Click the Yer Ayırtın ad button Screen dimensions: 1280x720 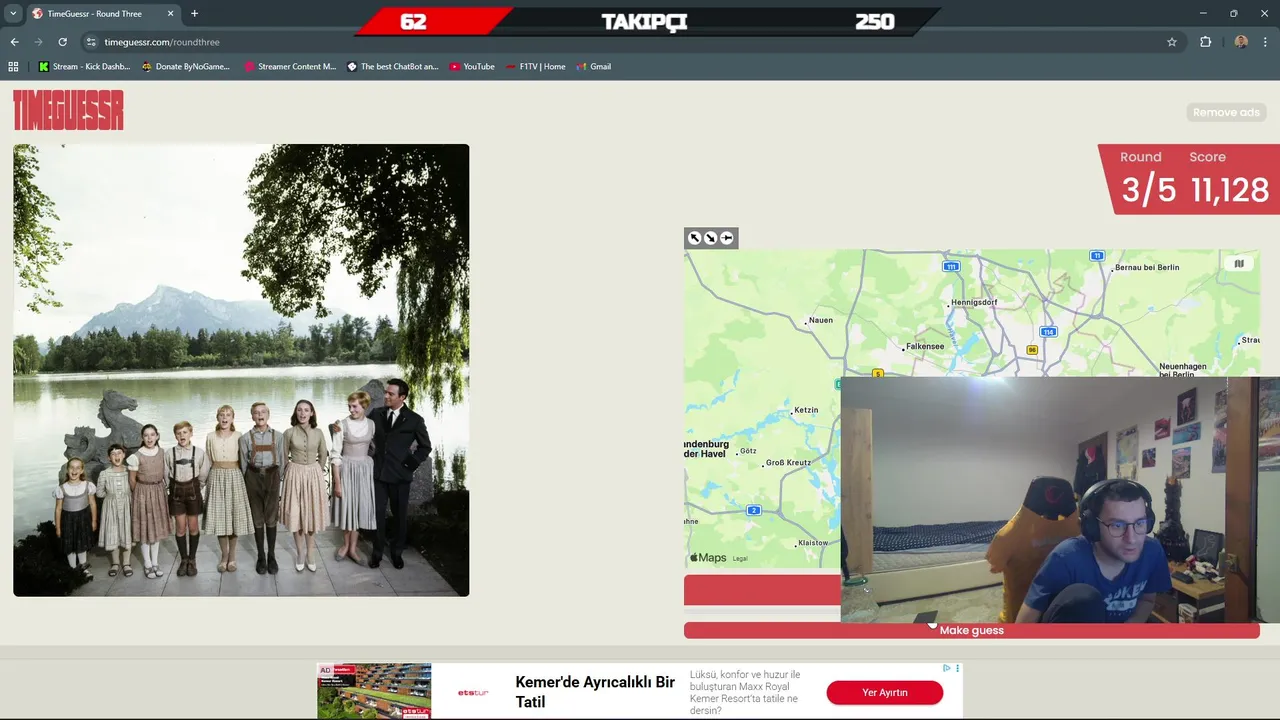884,692
